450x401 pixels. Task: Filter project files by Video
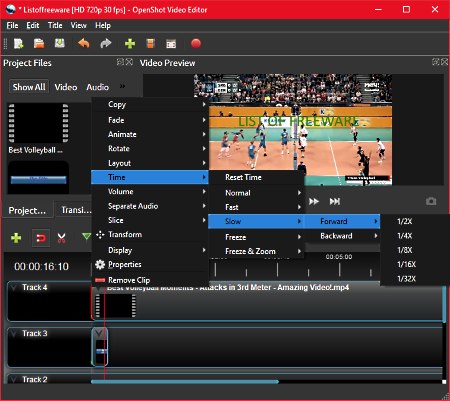coord(66,87)
